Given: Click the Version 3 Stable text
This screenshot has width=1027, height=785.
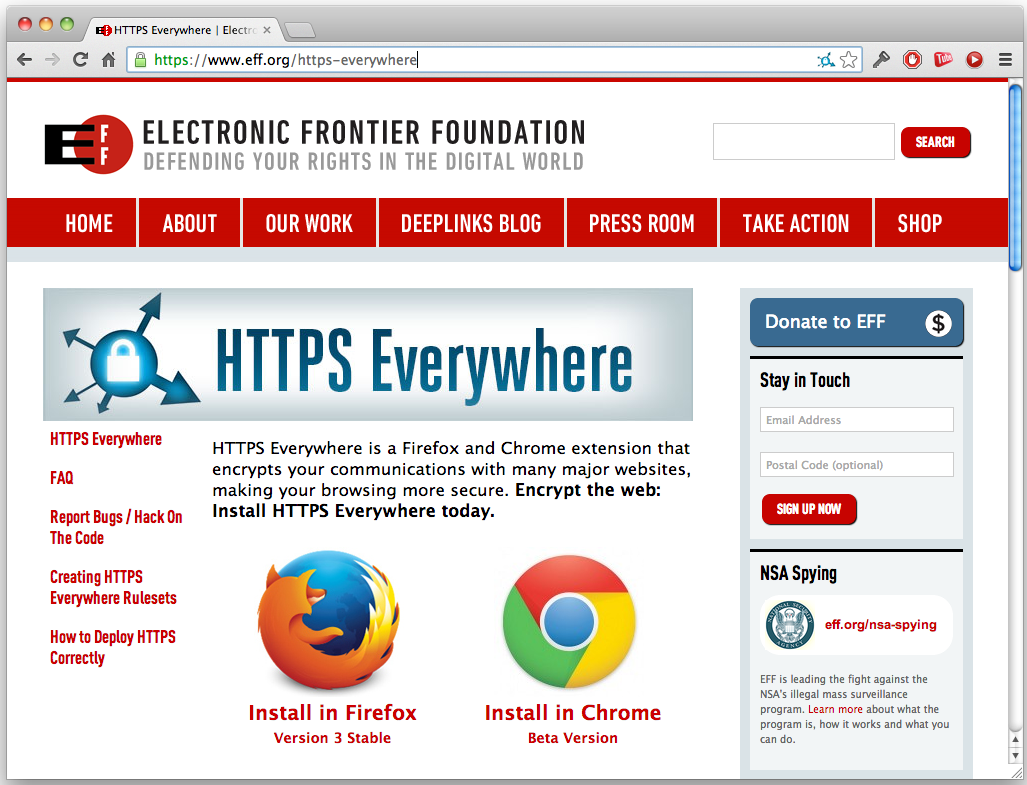Looking at the screenshot, I should pyautogui.click(x=332, y=738).
